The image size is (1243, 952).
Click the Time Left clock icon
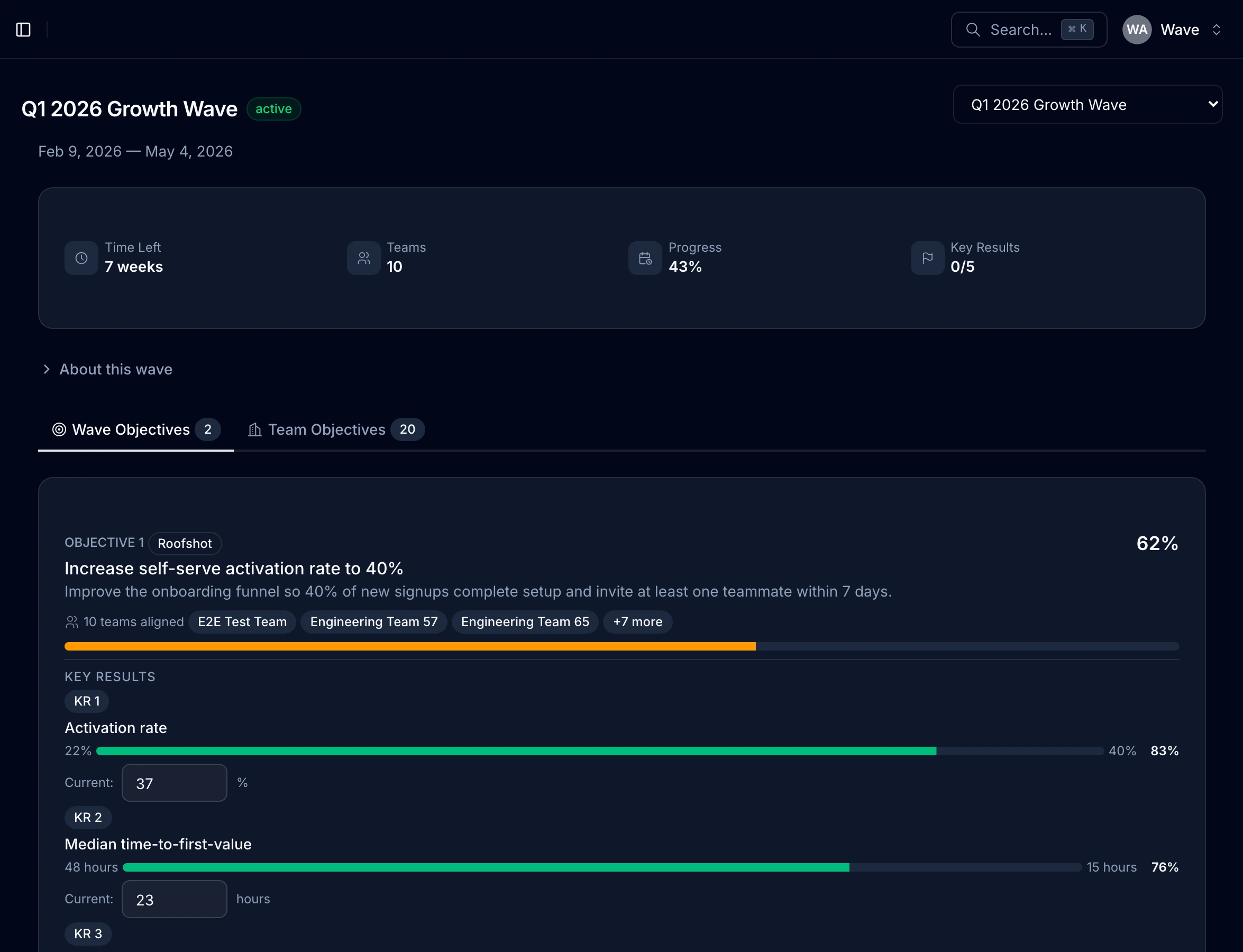click(x=81, y=258)
